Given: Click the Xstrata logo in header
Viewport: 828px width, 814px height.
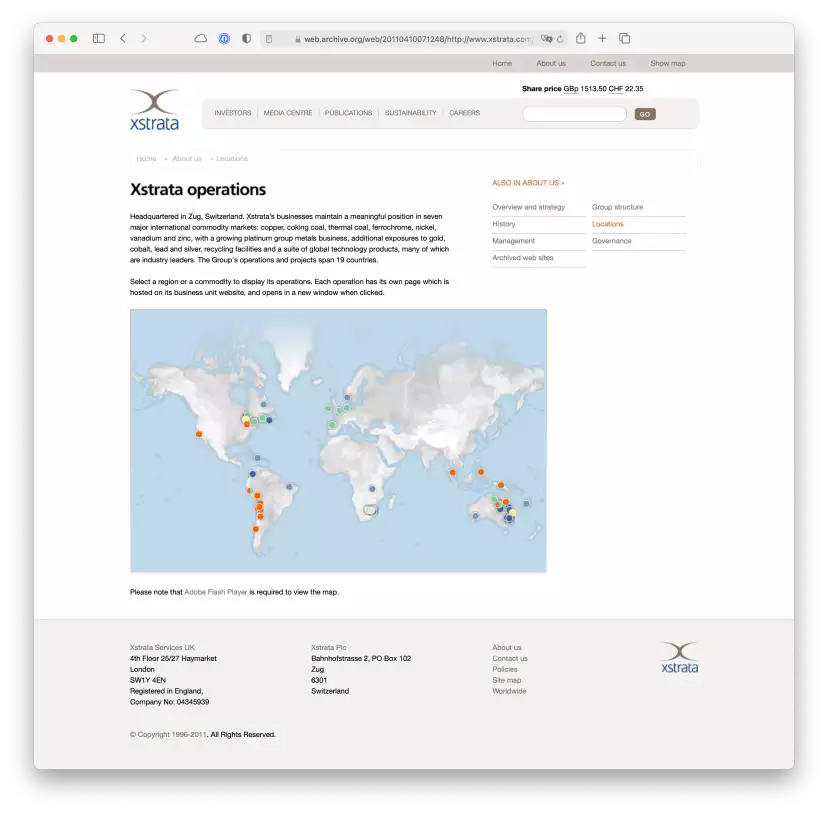Looking at the screenshot, I should (x=154, y=109).
